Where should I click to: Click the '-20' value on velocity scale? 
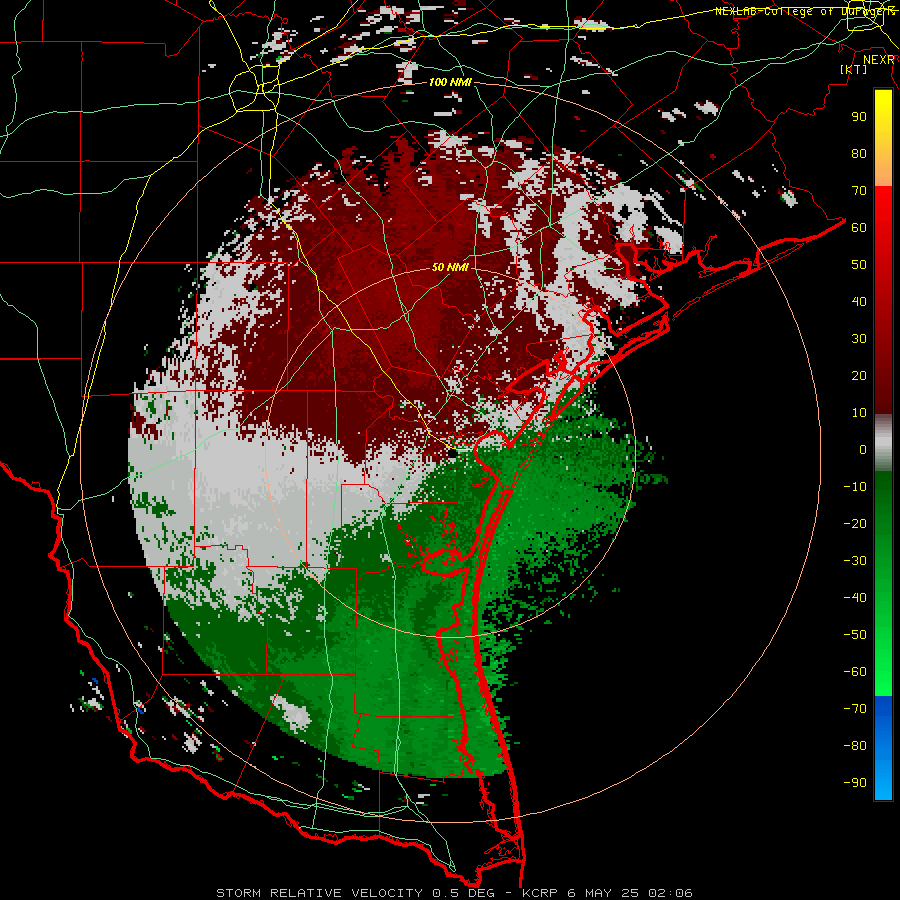click(x=855, y=523)
